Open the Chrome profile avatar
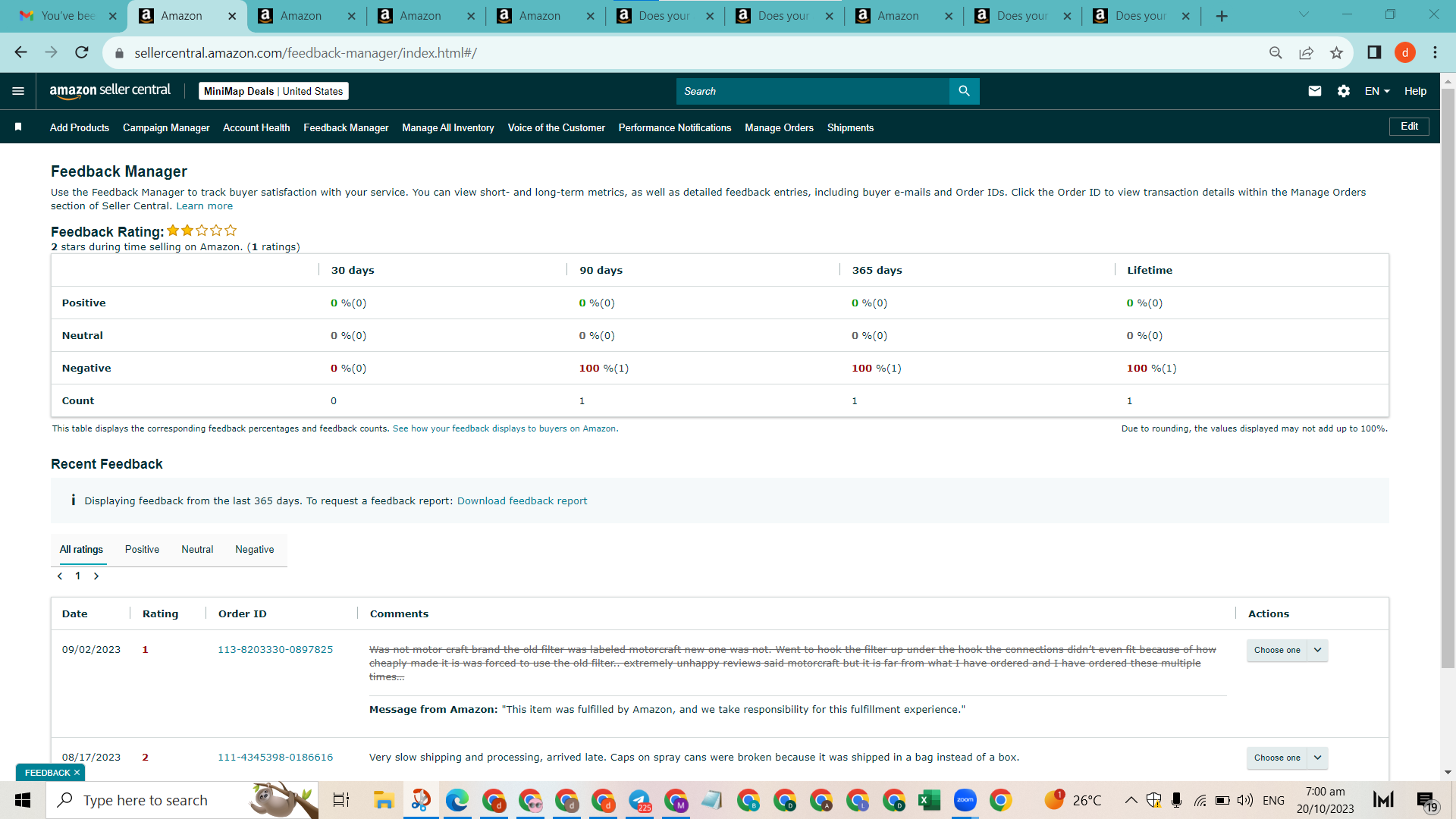1456x819 pixels. [1405, 52]
